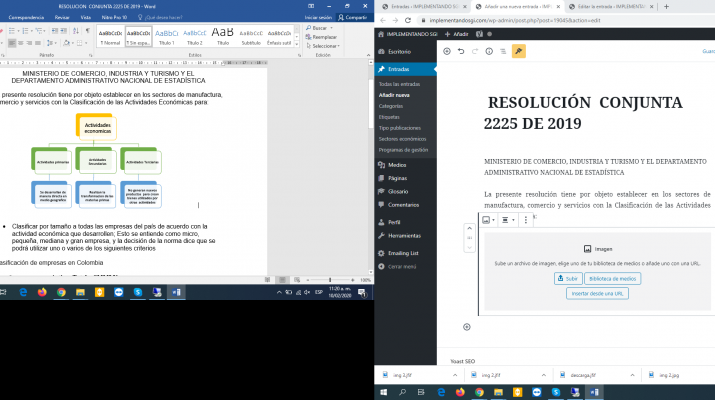Click the Biblioteca de medios button
This screenshot has height=400, width=715.
click(x=612, y=278)
